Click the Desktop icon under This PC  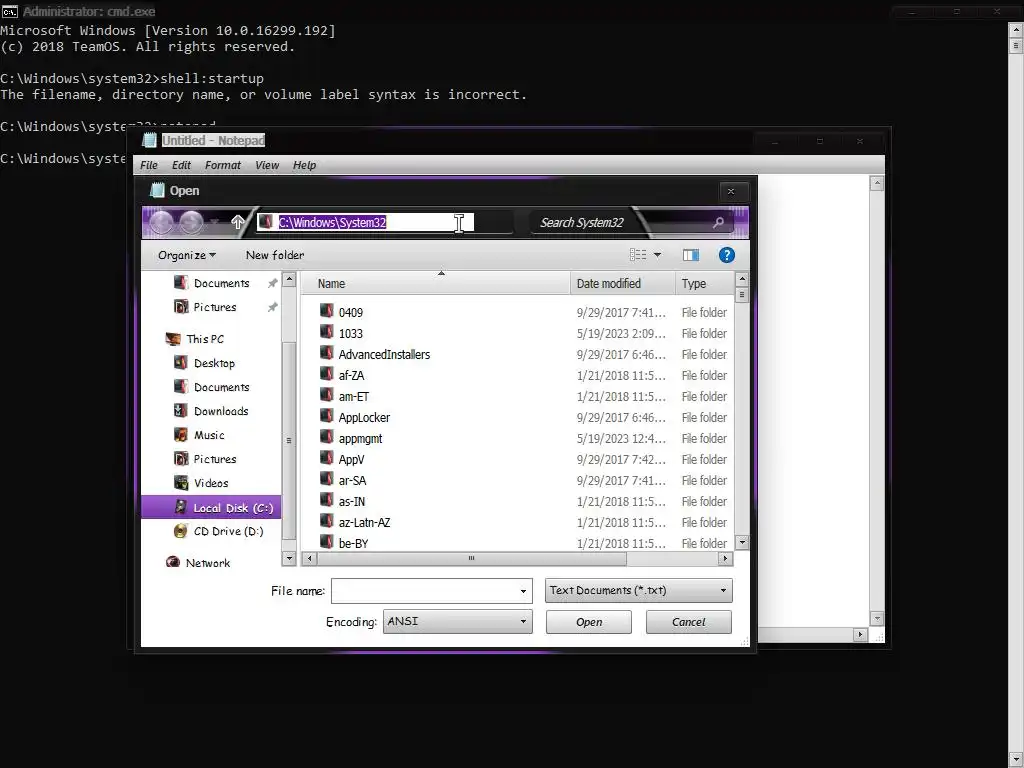click(181, 362)
